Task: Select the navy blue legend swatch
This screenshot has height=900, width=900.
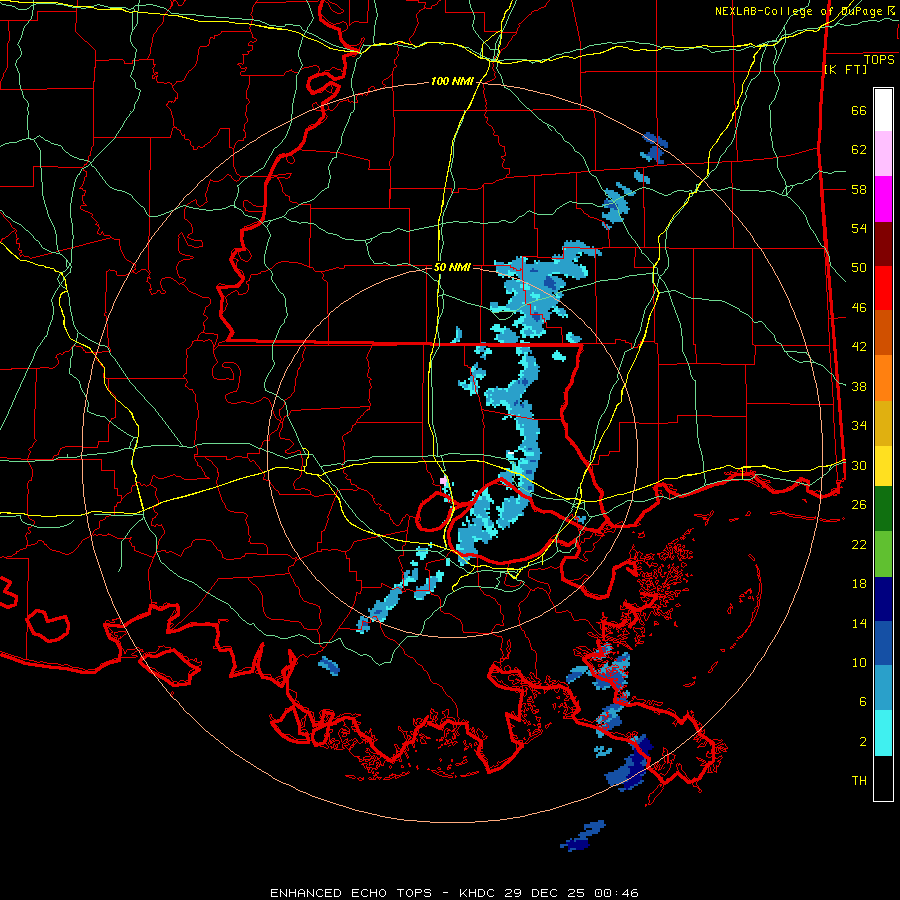Action: [883, 599]
